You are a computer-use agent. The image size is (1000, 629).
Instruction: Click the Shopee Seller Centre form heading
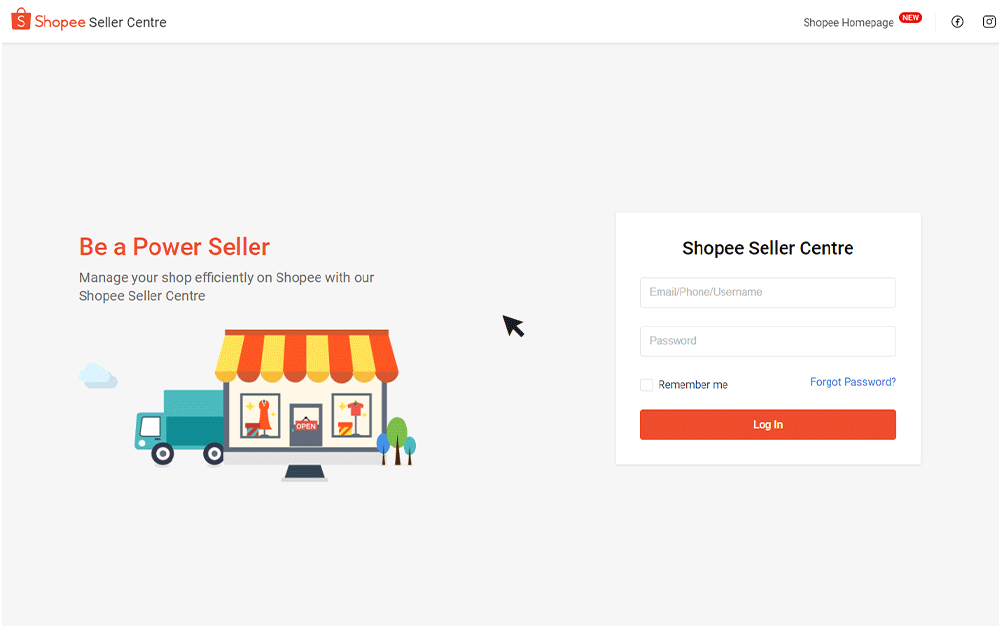coord(767,248)
